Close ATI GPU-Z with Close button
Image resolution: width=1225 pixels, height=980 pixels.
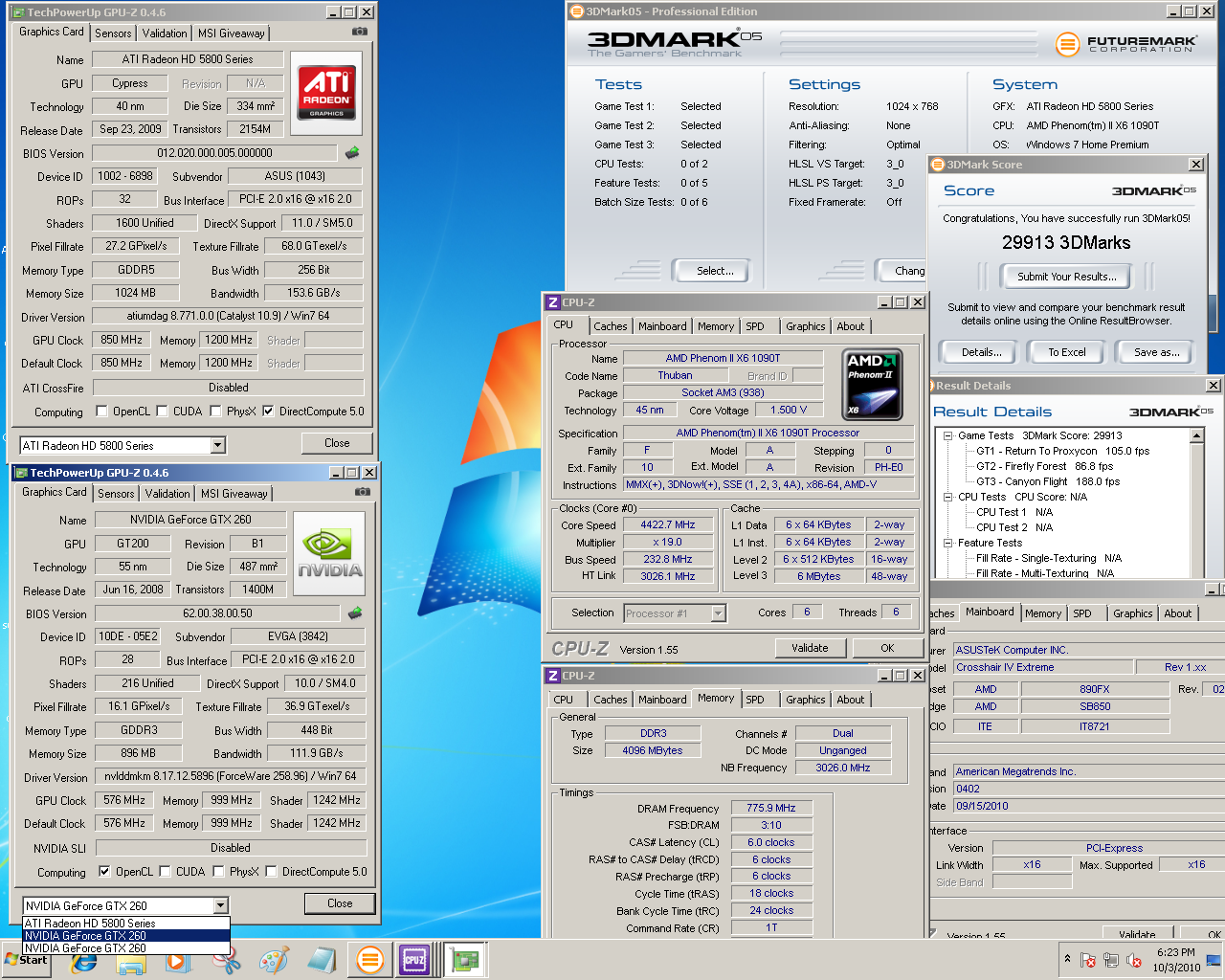[337, 443]
